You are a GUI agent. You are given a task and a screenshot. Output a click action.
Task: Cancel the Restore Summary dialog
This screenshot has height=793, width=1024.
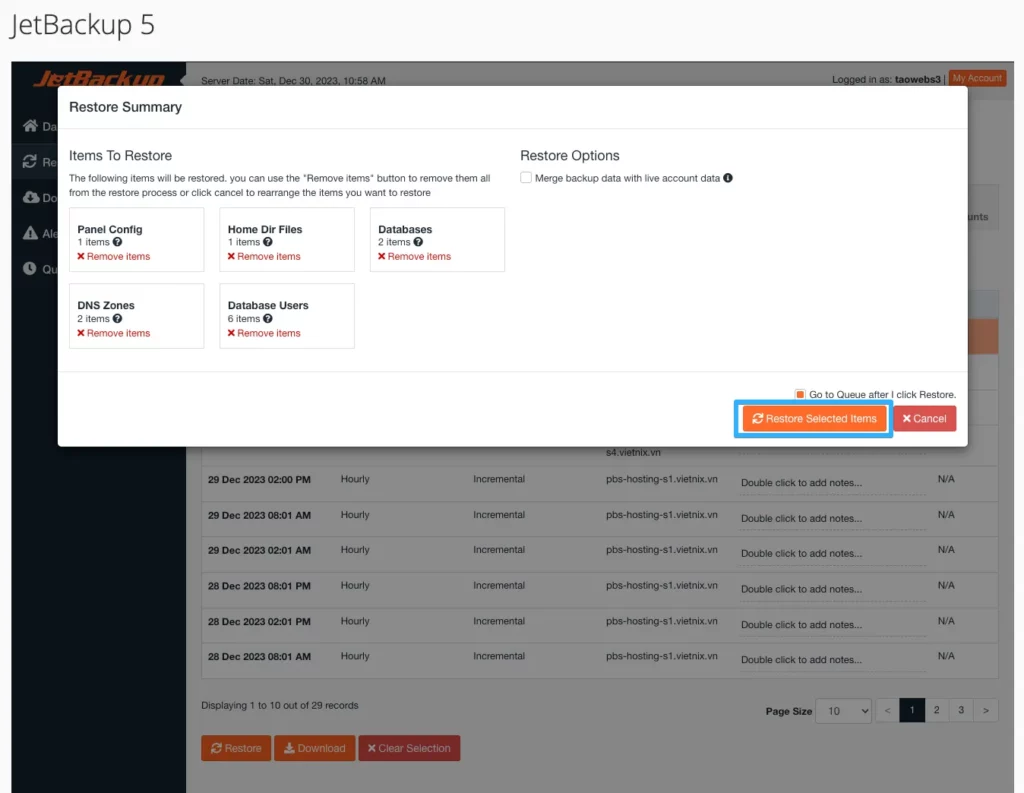click(x=924, y=419)
